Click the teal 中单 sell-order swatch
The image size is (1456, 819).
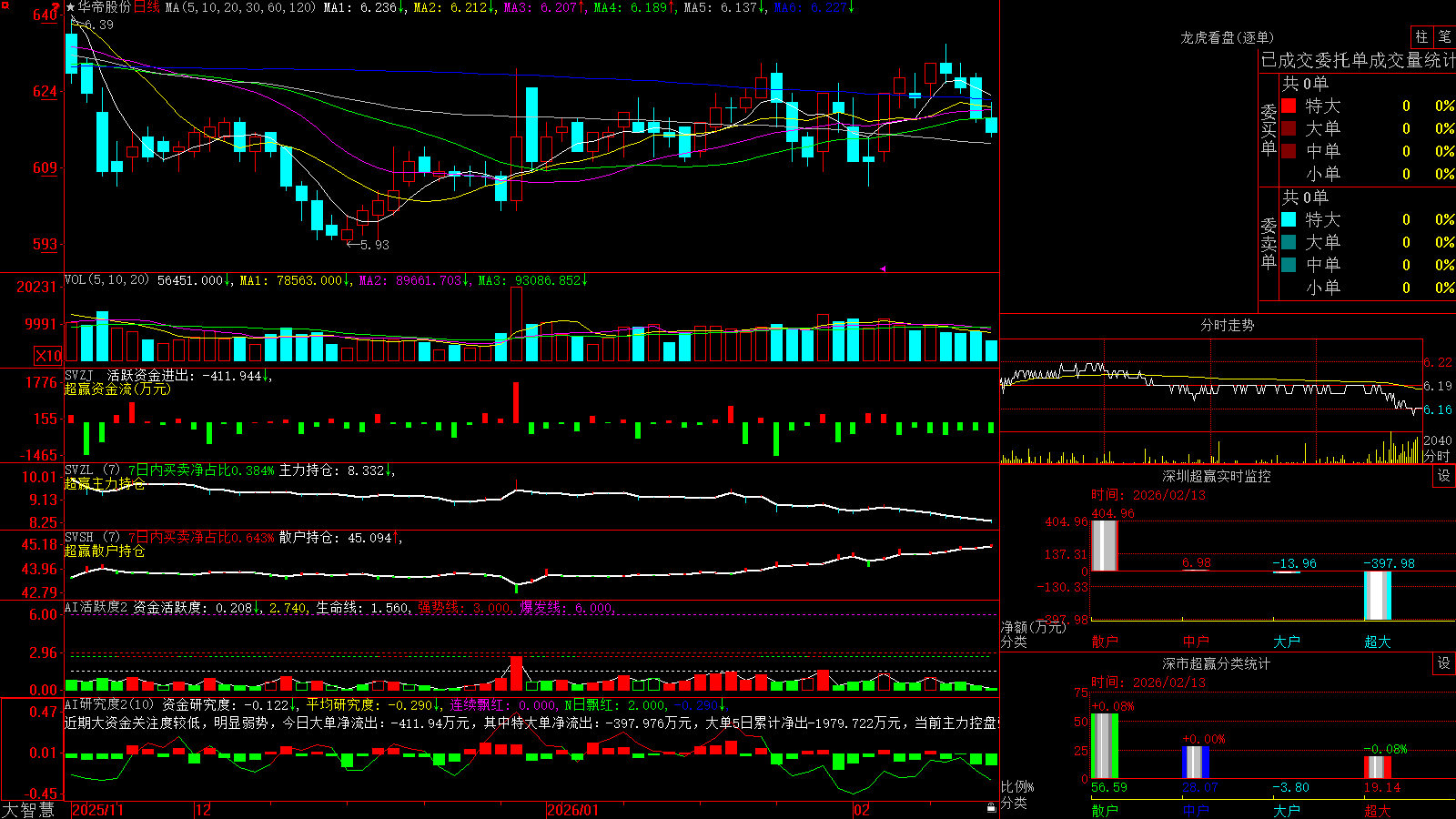point(1289,264)
